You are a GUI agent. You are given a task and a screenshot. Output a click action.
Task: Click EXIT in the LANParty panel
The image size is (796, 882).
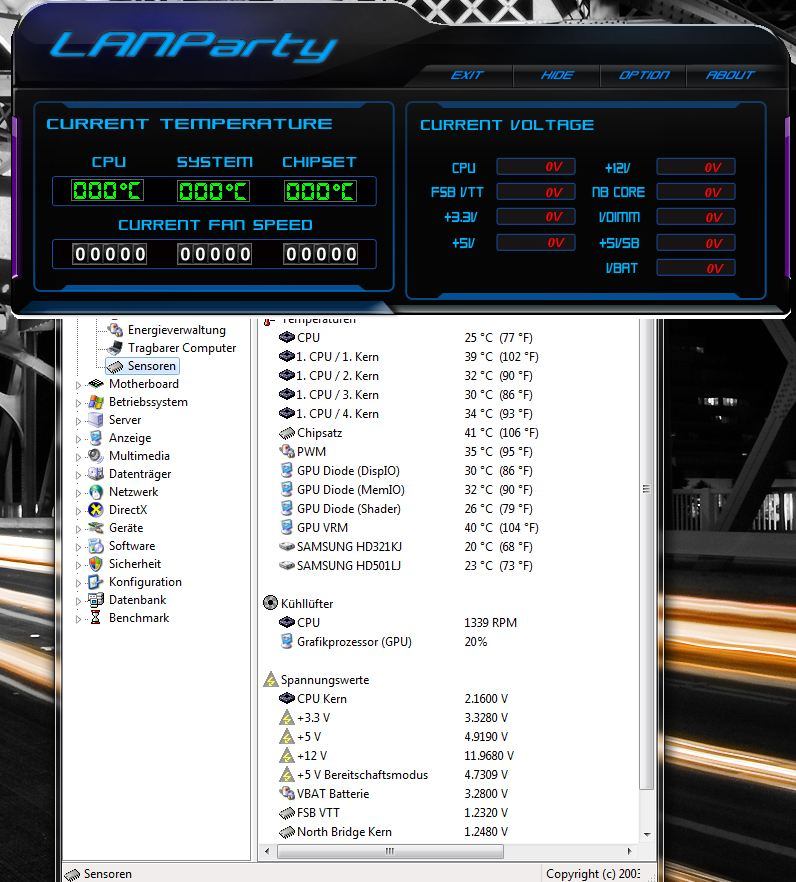(x=467, y=75)
